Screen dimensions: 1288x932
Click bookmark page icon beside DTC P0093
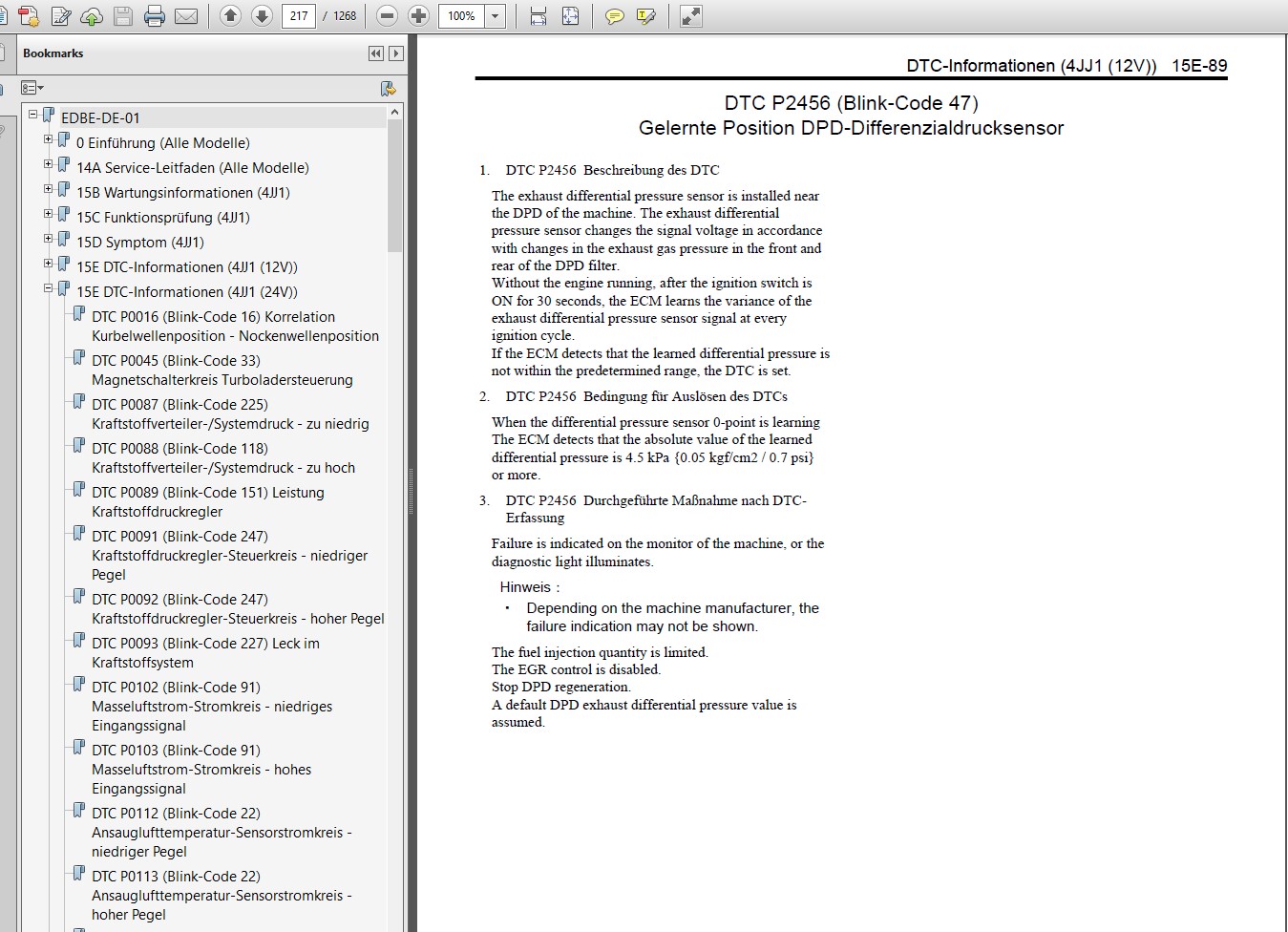pyautogui.click(x=79, y=640)
